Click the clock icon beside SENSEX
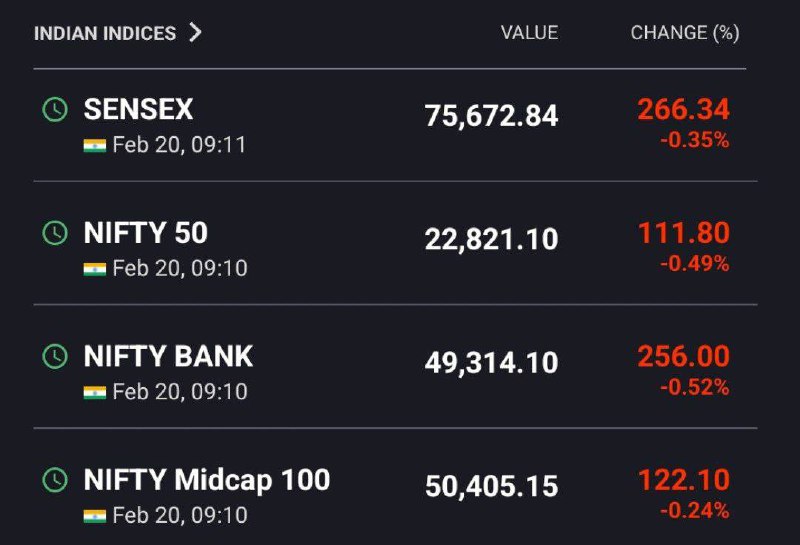 [x=55, y=109]
